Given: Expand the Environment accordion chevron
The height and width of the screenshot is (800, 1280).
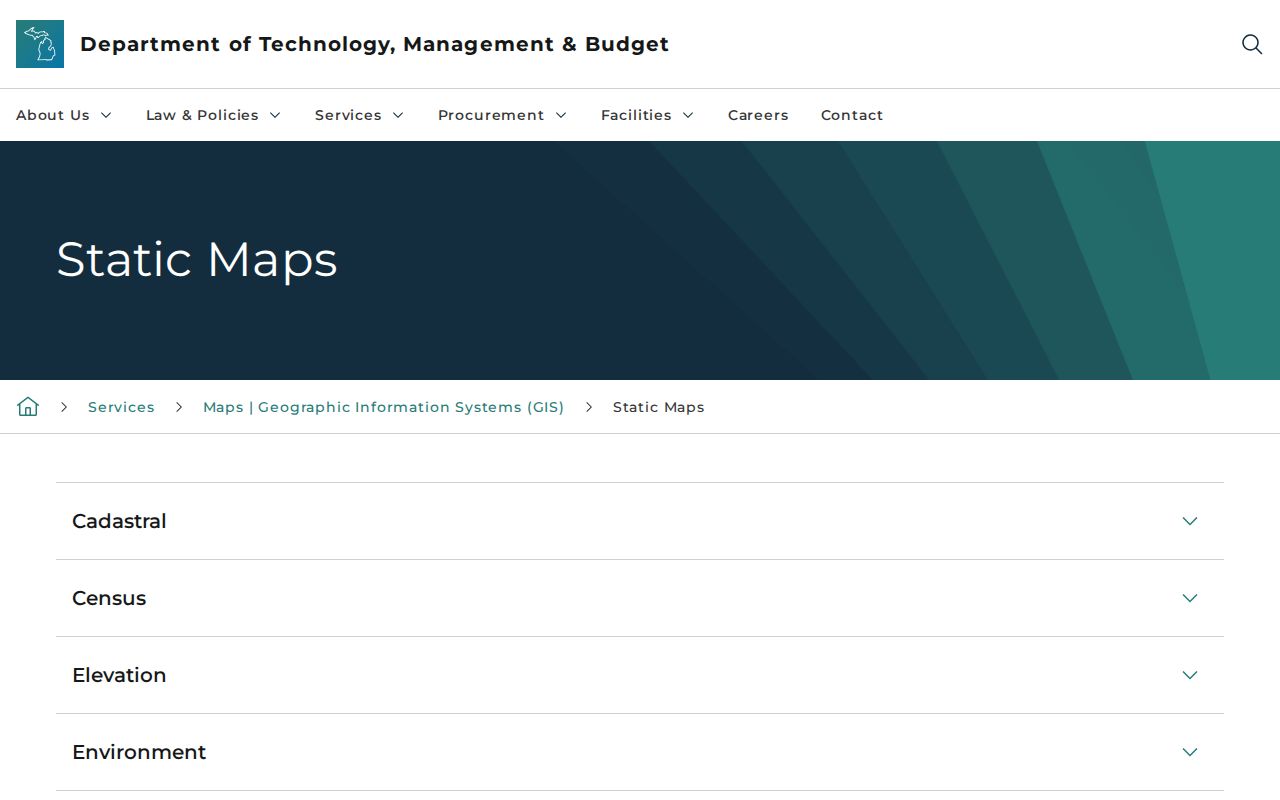Looking at the screenshot, I should pyautogui.click(x=1190, y=752).
